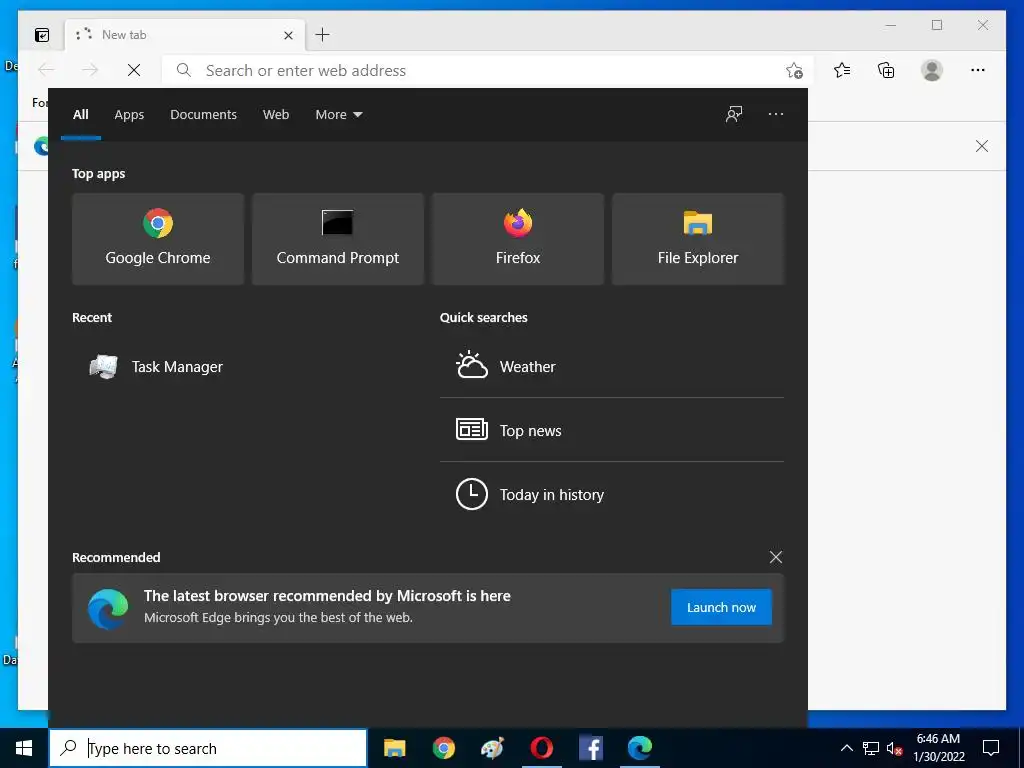Open Facebook app from the taskbar
The height and width of the screenshot is (768, 1024).
[x=590, y=748]
